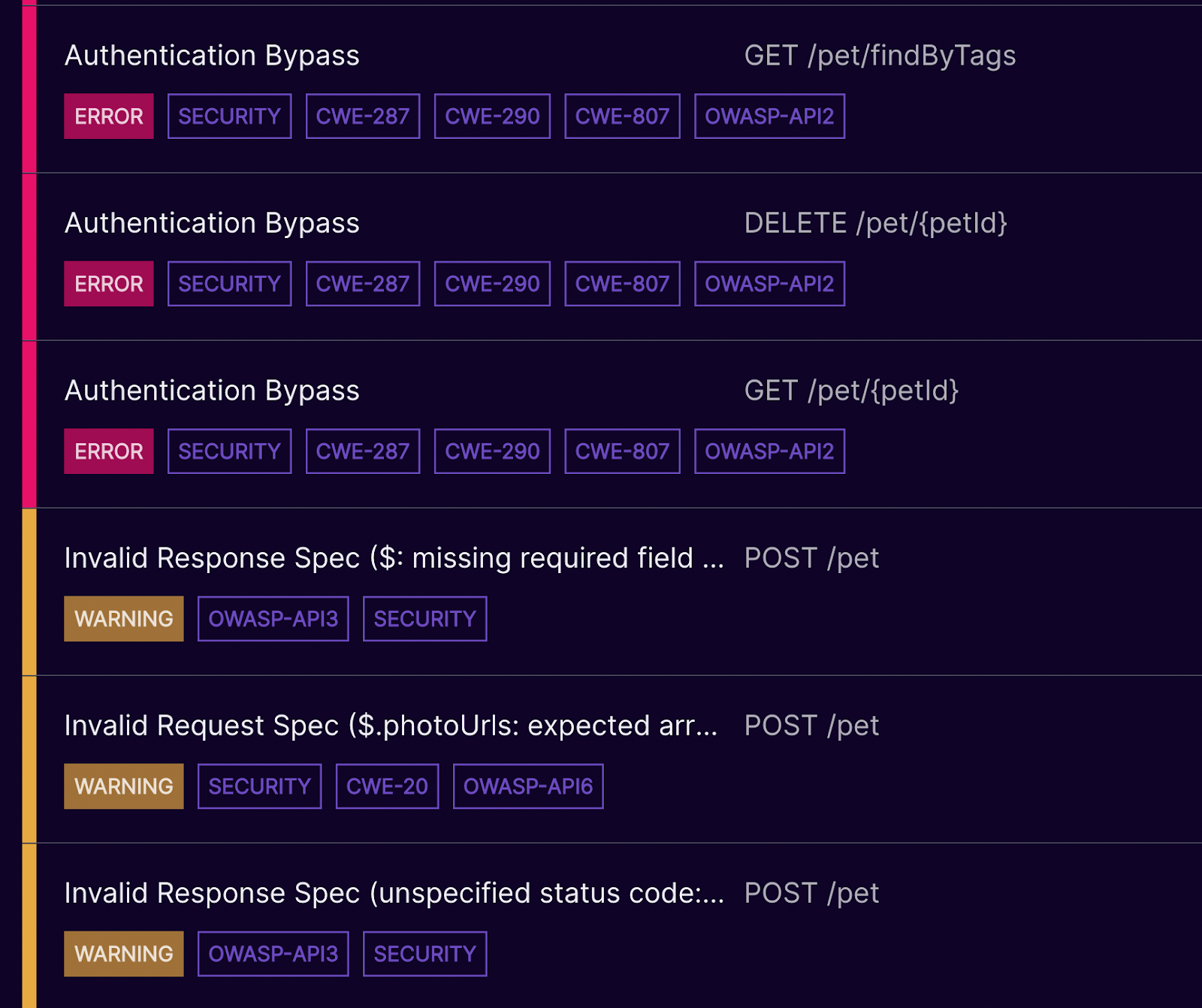1202x1008 pixels.
Task: Click WARNING badge on Invalid Request Spec finding
Action: tap(124, 786)
